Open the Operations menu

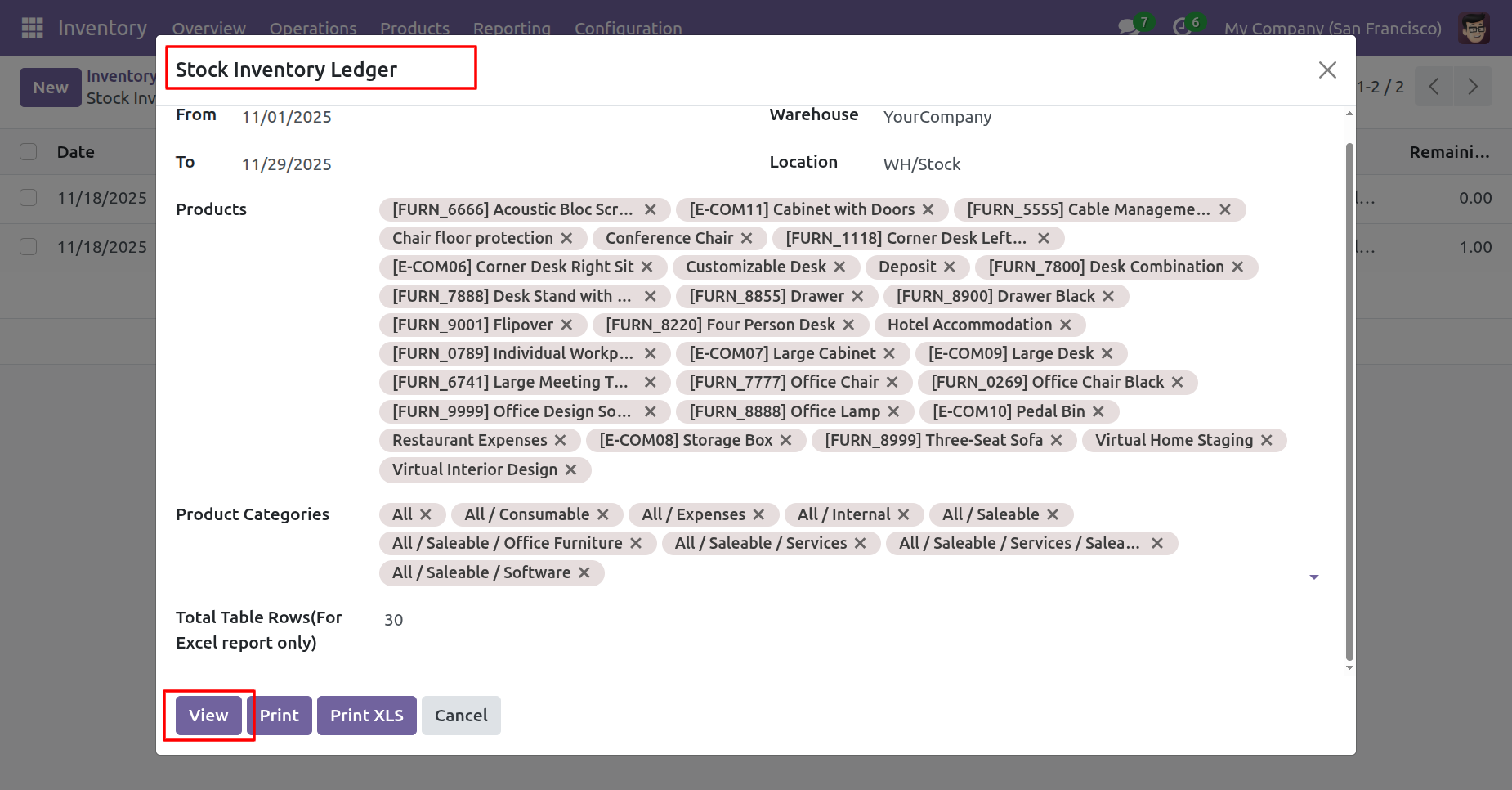pos(313,29)
